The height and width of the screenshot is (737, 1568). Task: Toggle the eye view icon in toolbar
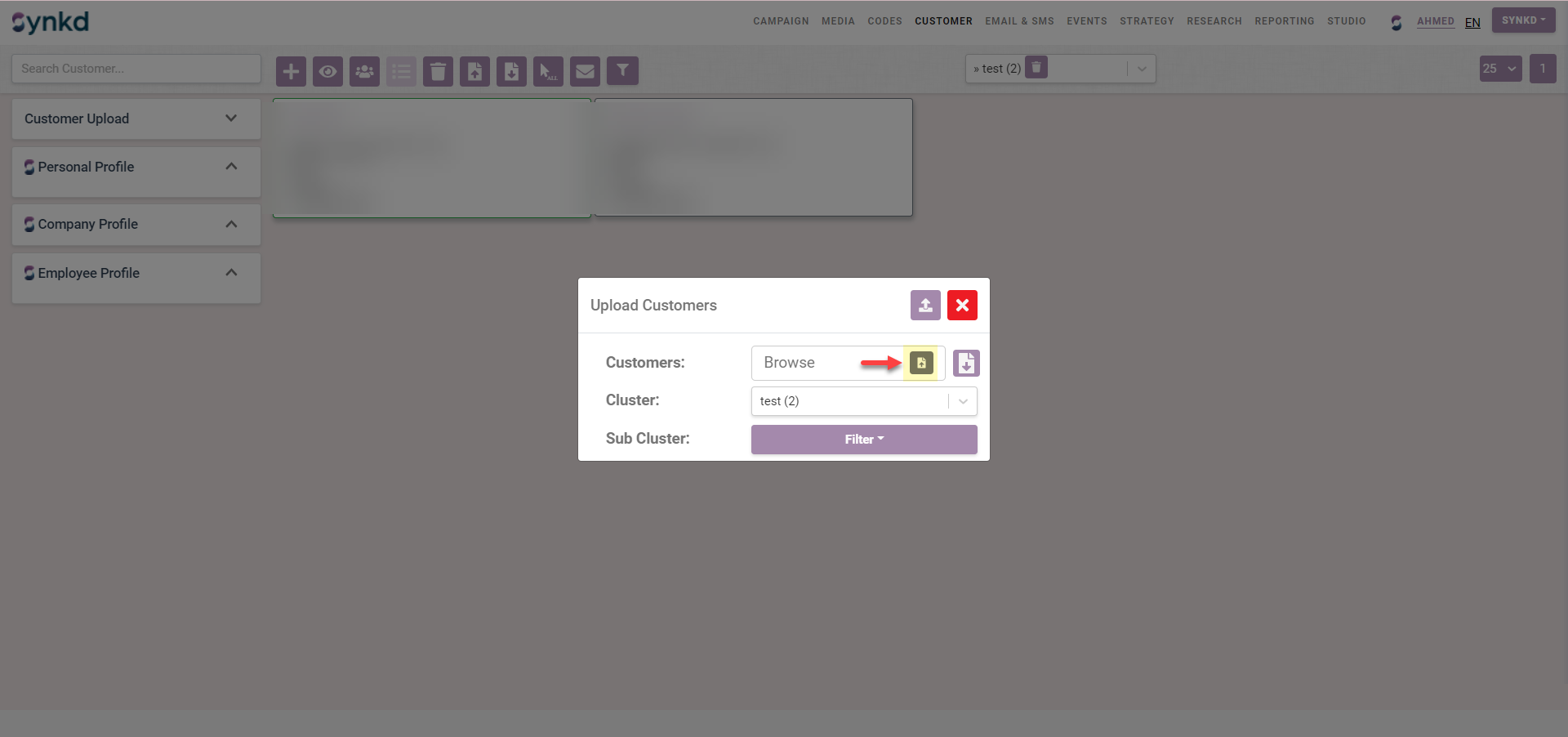(327, 71)
